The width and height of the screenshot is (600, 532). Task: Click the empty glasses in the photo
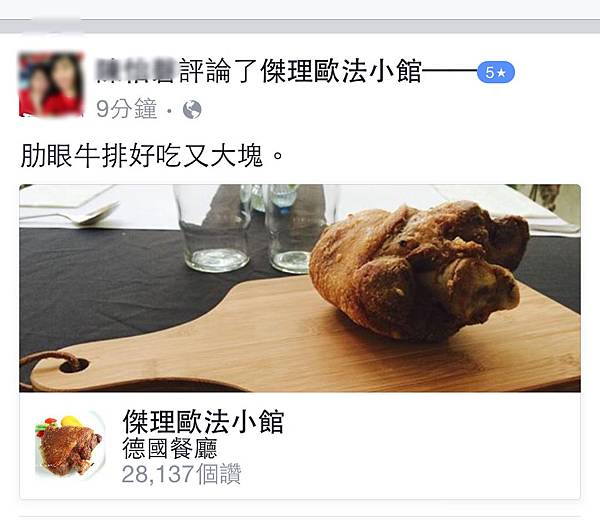coord(252,228)
